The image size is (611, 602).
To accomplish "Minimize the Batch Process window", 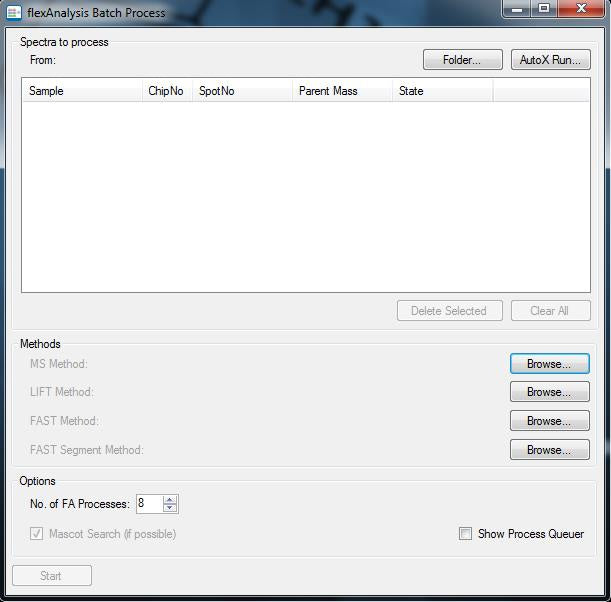I will click(517, 9).
